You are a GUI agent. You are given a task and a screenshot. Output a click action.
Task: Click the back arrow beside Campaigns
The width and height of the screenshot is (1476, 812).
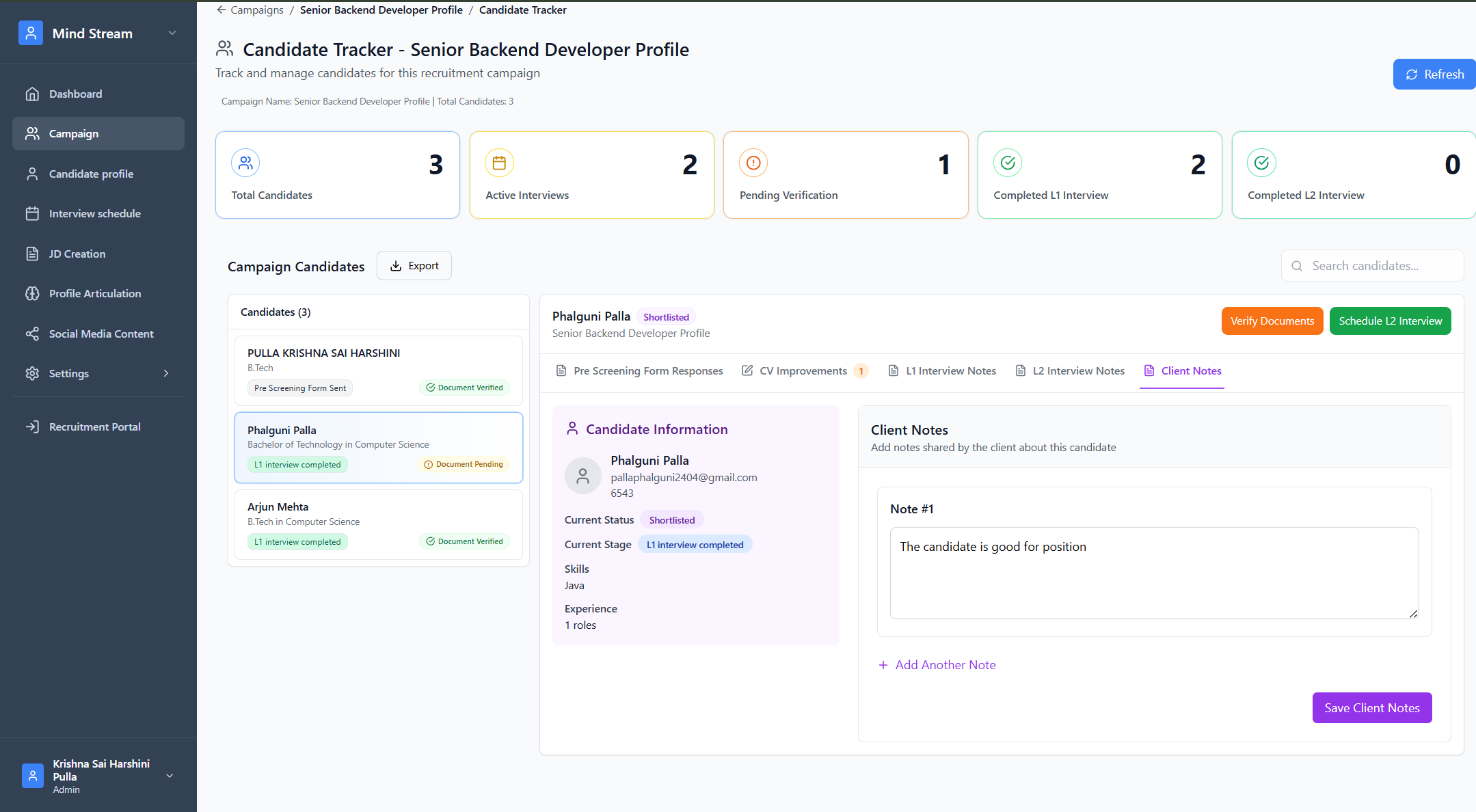click(x=222, y=10)
